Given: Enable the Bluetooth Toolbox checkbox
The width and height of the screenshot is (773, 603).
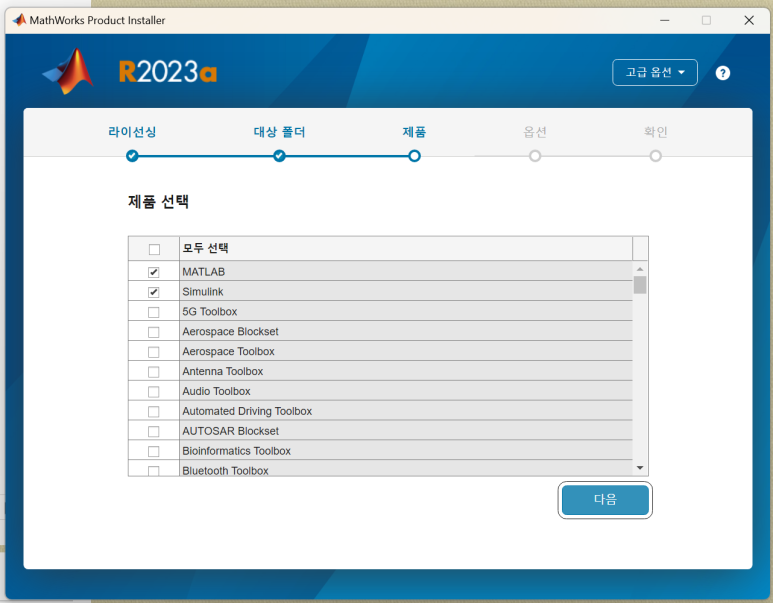Looking at the screenshot, I should point(154,470).
